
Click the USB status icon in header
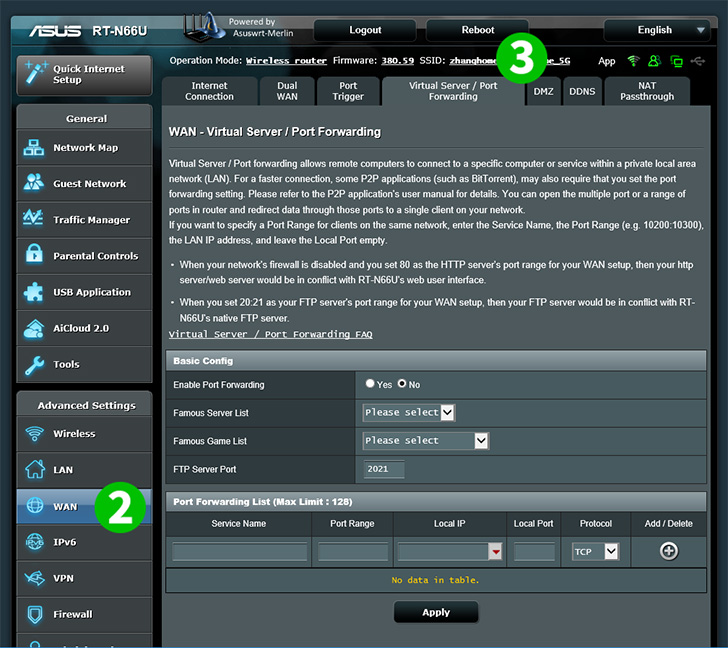point(698,61)
